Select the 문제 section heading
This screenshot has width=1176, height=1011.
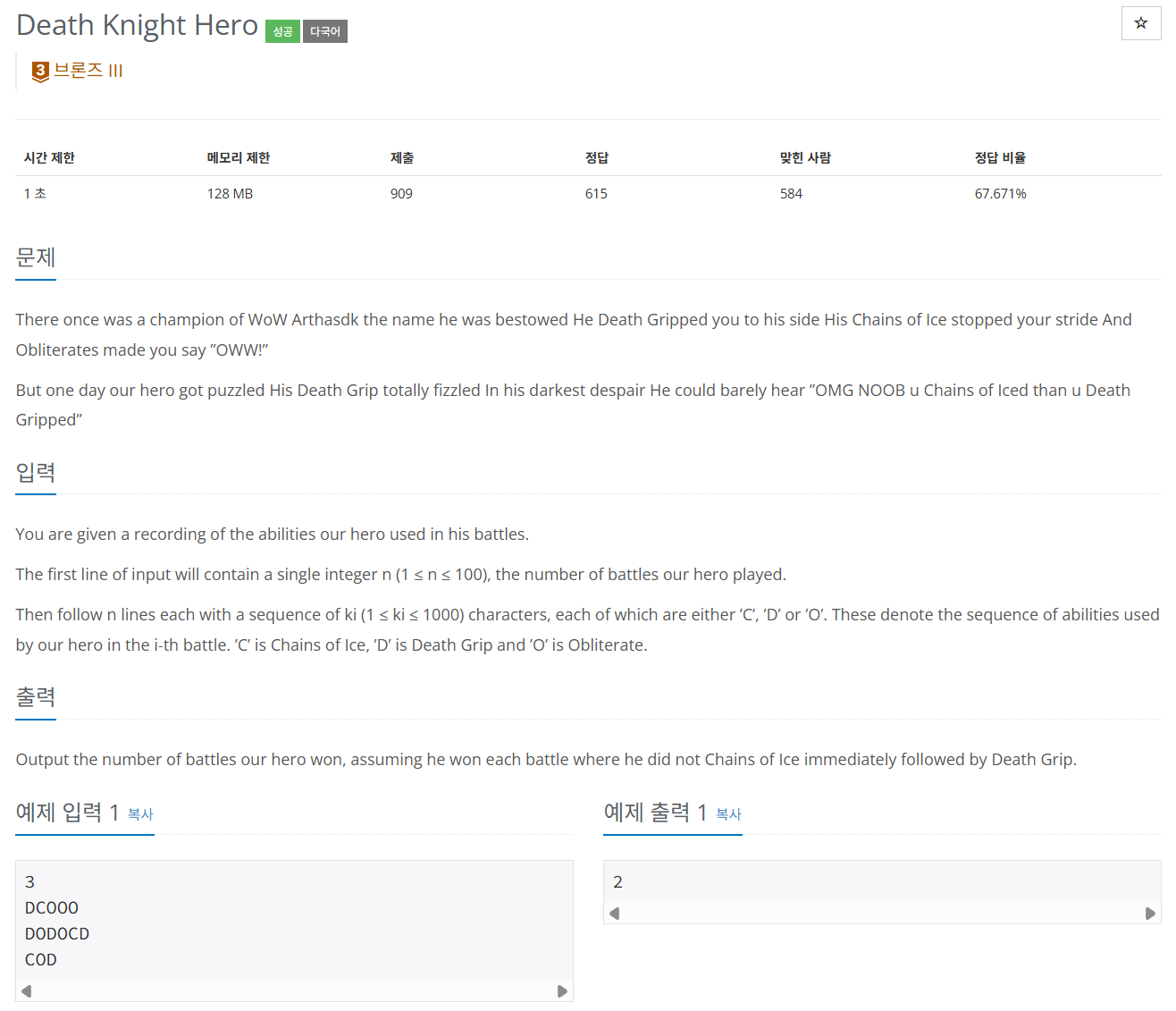(x=35, y=258)
